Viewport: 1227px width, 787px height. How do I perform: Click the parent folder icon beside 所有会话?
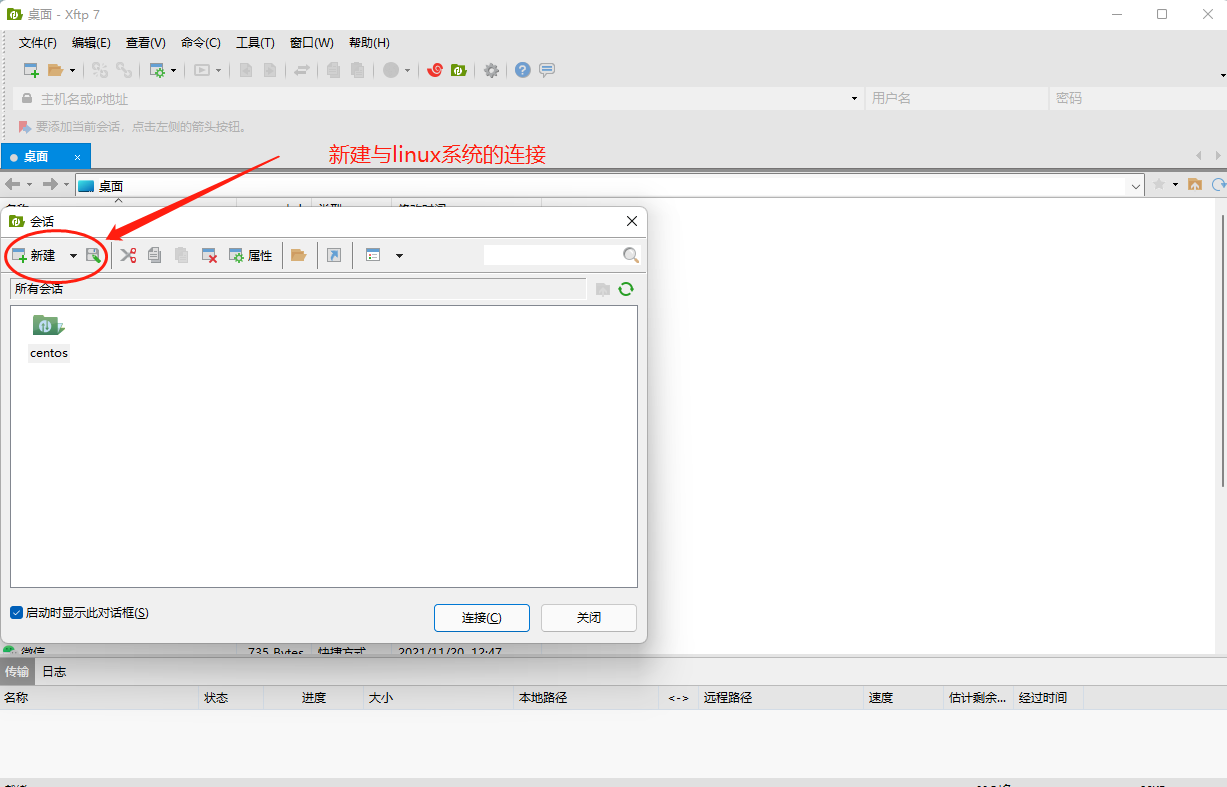(603, 289)
